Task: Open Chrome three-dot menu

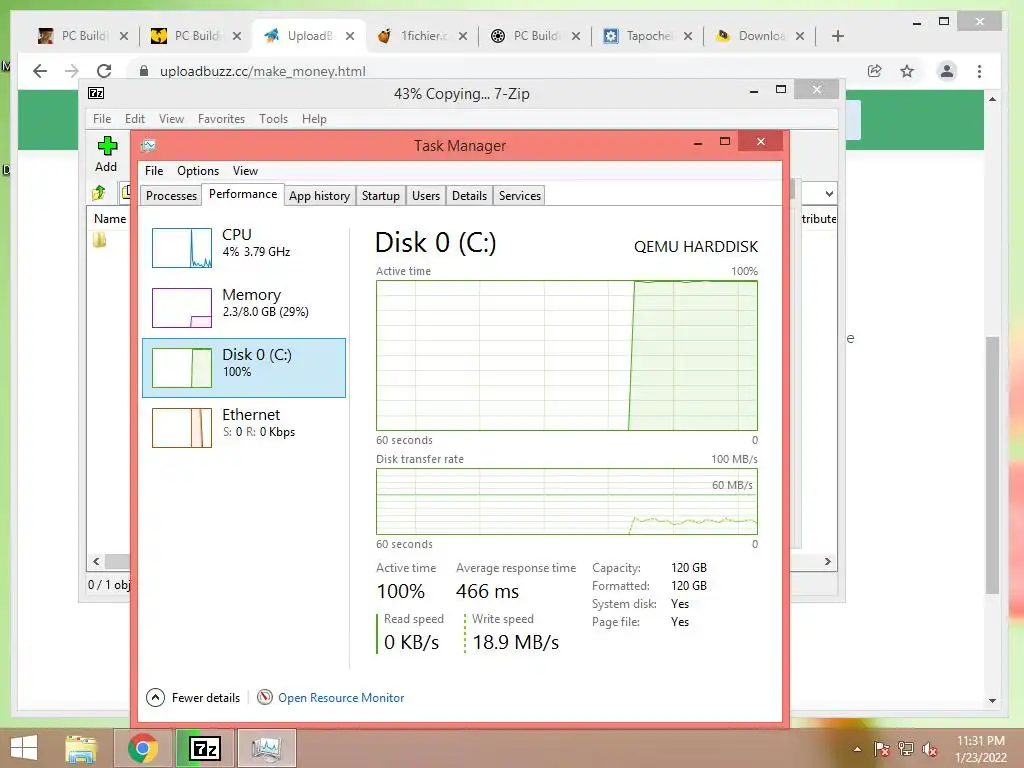Action: pyautogui.click(x=979, y=71)
